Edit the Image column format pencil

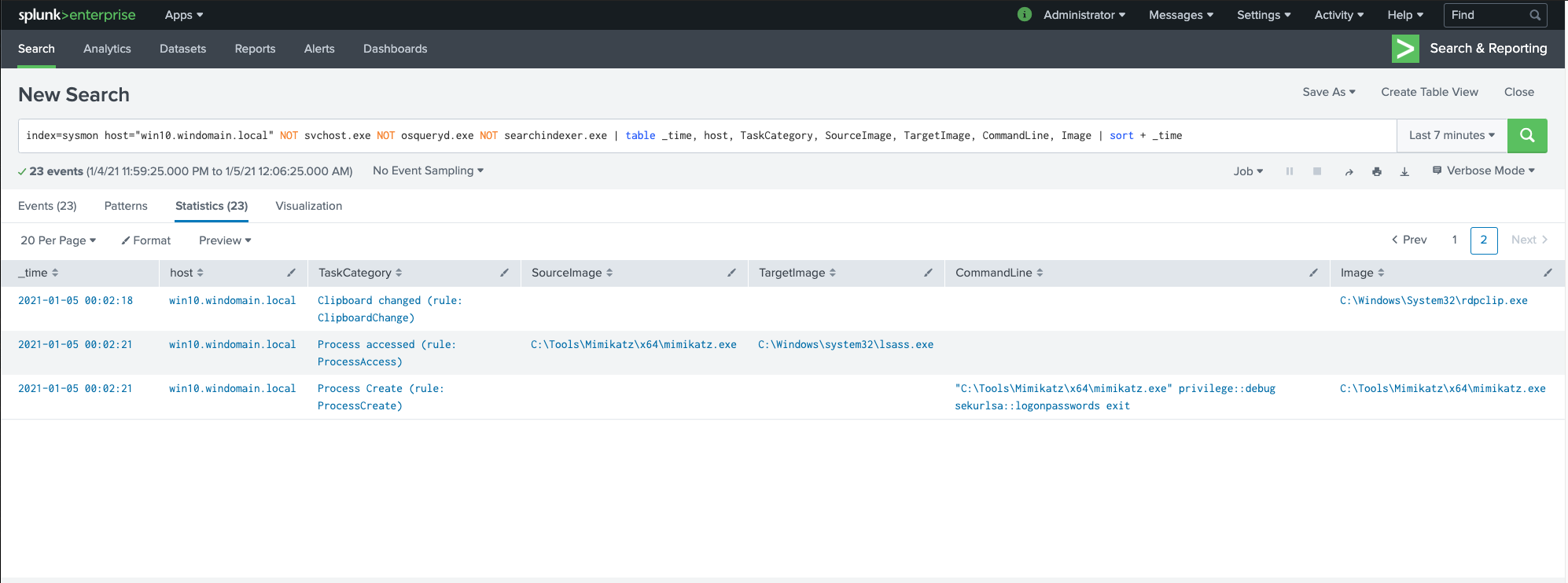tap(1548, 273)
